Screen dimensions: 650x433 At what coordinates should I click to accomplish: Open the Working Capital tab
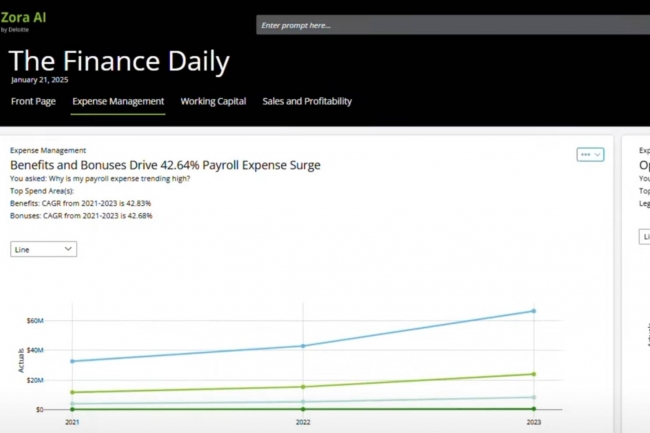click(x=213, y=101)
